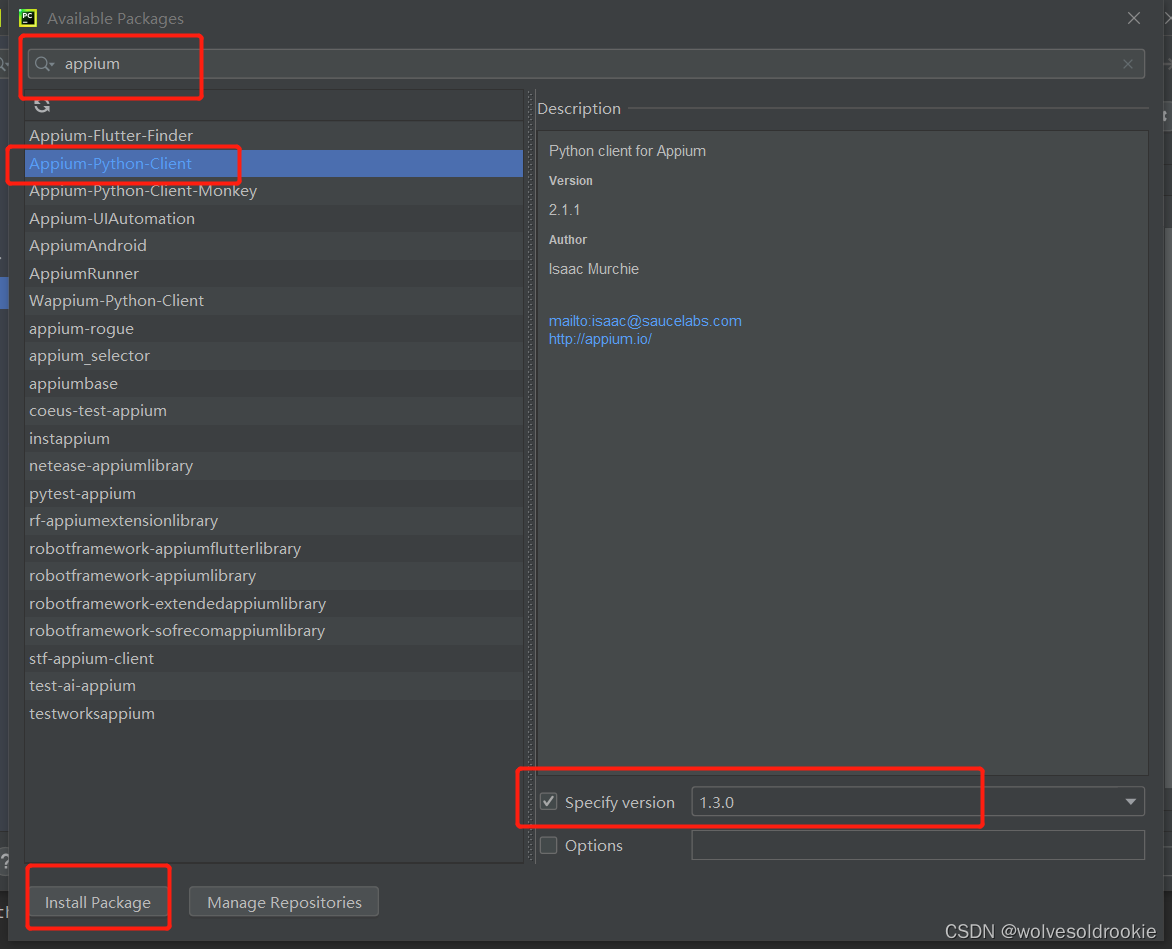
Task: Select the highlighted Appium-Python-Client row
Action: click(x=274, y=164)
